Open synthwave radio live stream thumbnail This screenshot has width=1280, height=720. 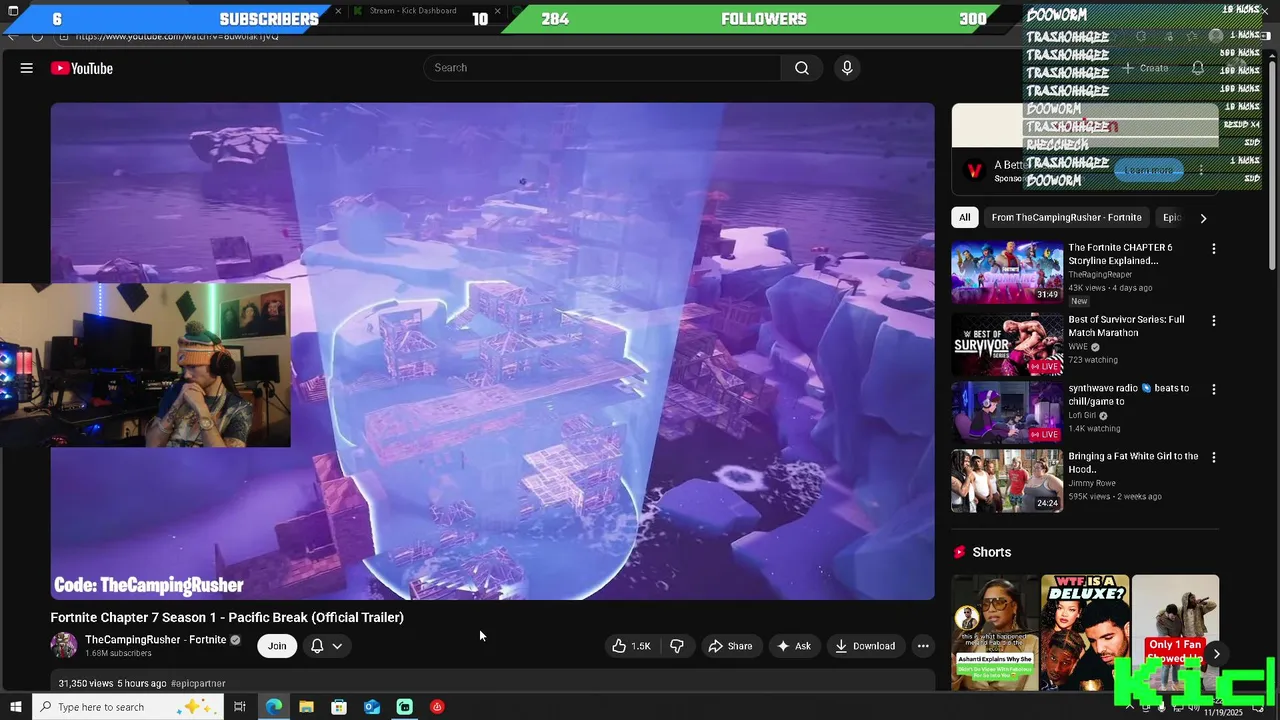1007,413
